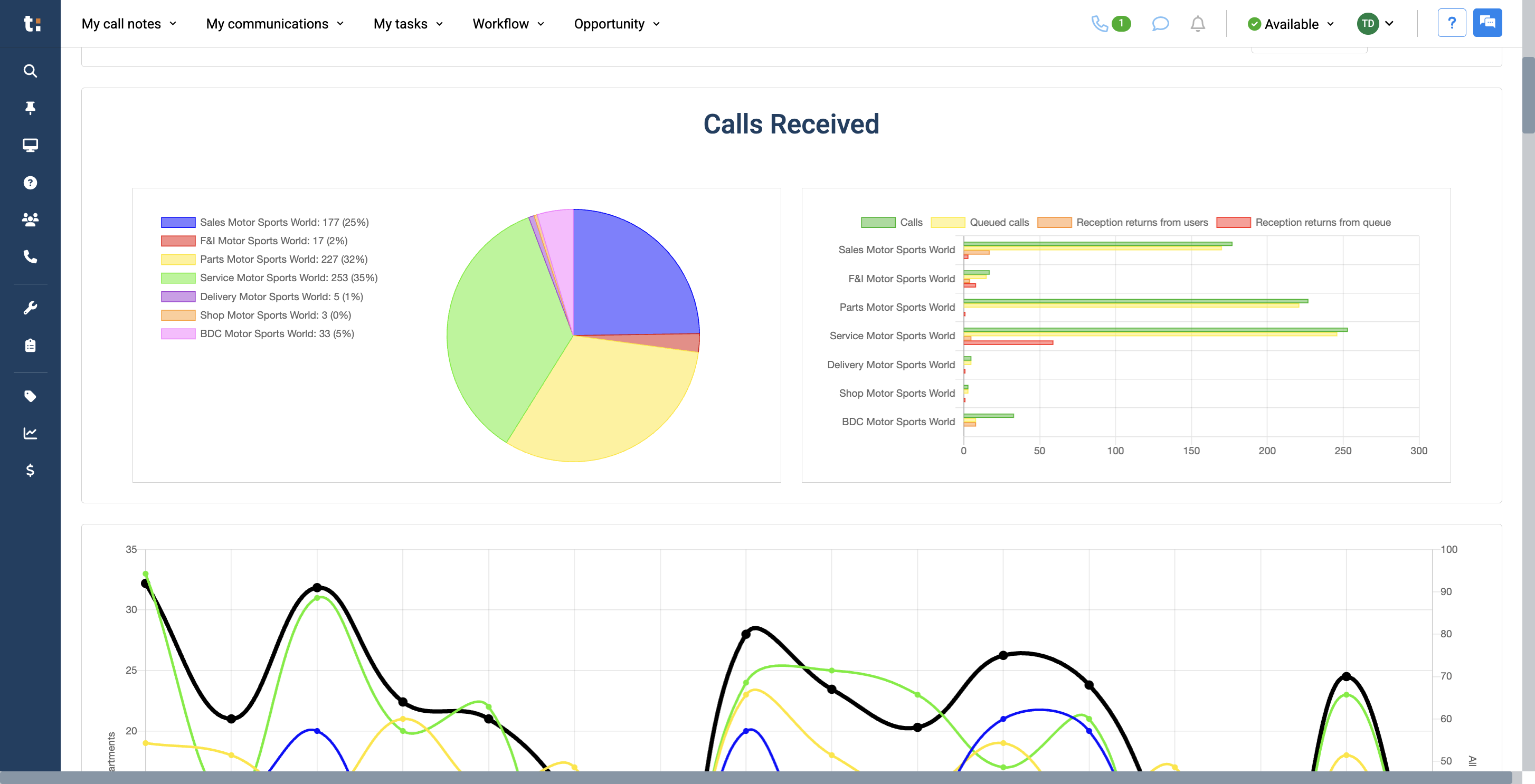Screen dimensions: 1535x784
Task: Click the price tag sidebar icon
Action: (30, 396)
